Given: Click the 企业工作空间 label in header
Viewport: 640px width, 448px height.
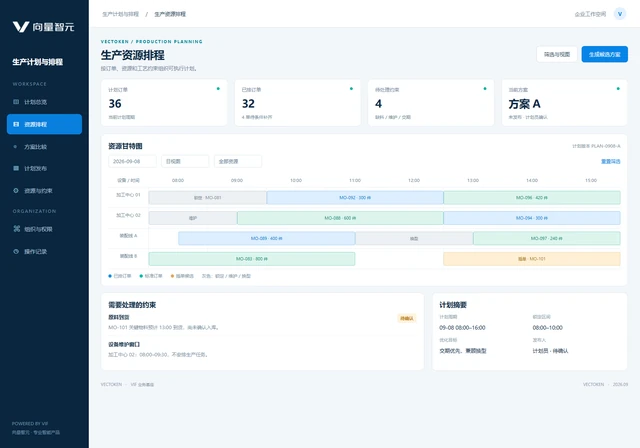Looking at the screenshot, I should tap(590, 14).
